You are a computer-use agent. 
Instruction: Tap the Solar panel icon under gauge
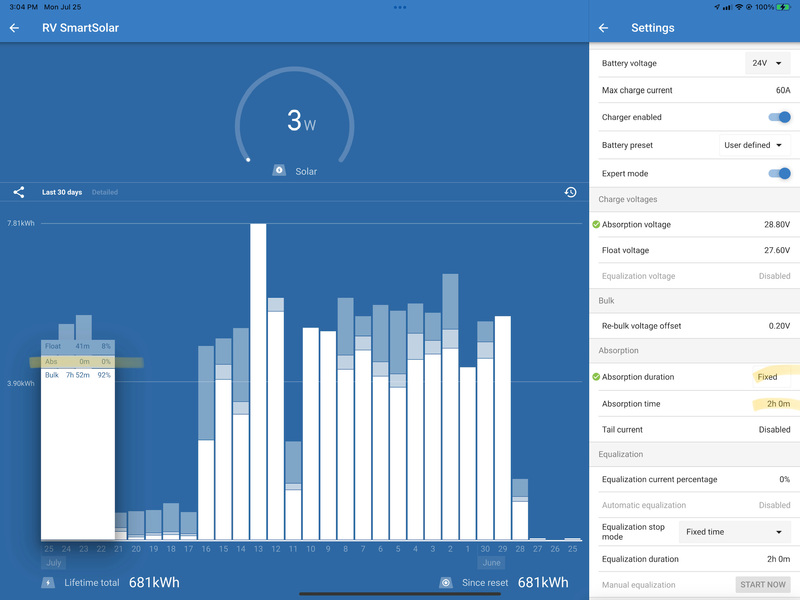pos(280,171)
